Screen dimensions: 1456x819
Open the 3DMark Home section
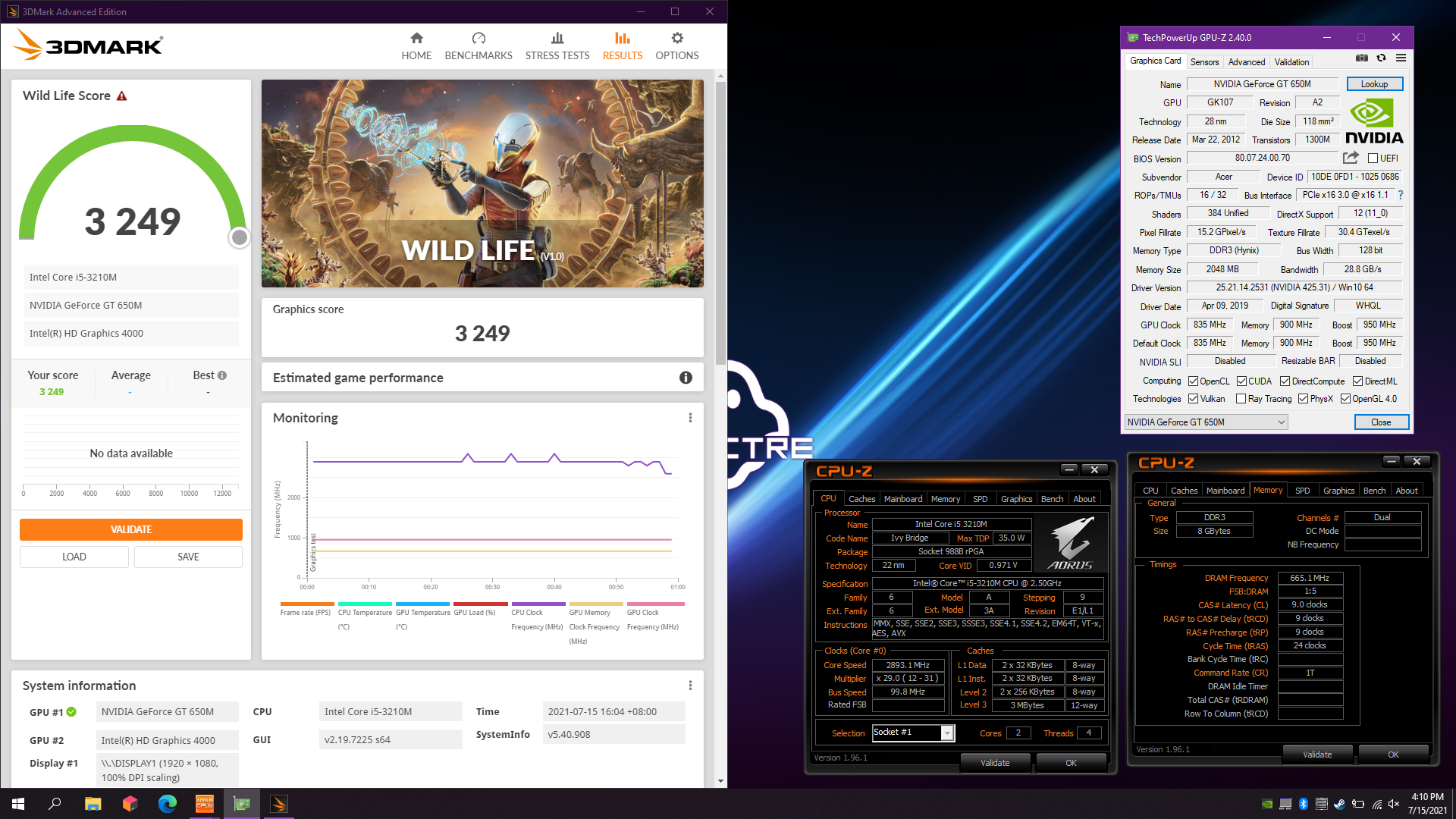tap(416, 46)
